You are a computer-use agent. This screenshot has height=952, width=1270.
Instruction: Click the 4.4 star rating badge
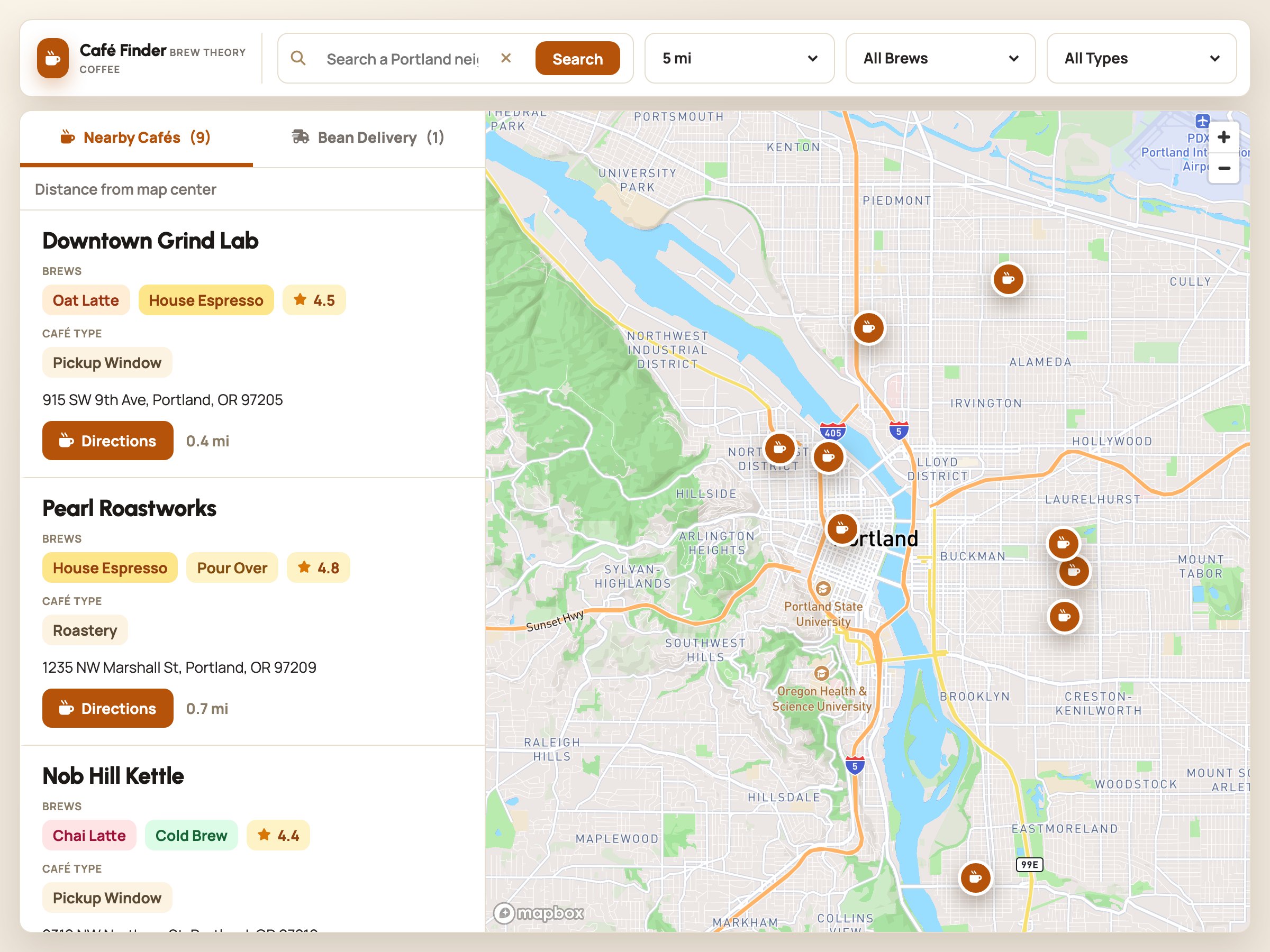coord(278,835)
